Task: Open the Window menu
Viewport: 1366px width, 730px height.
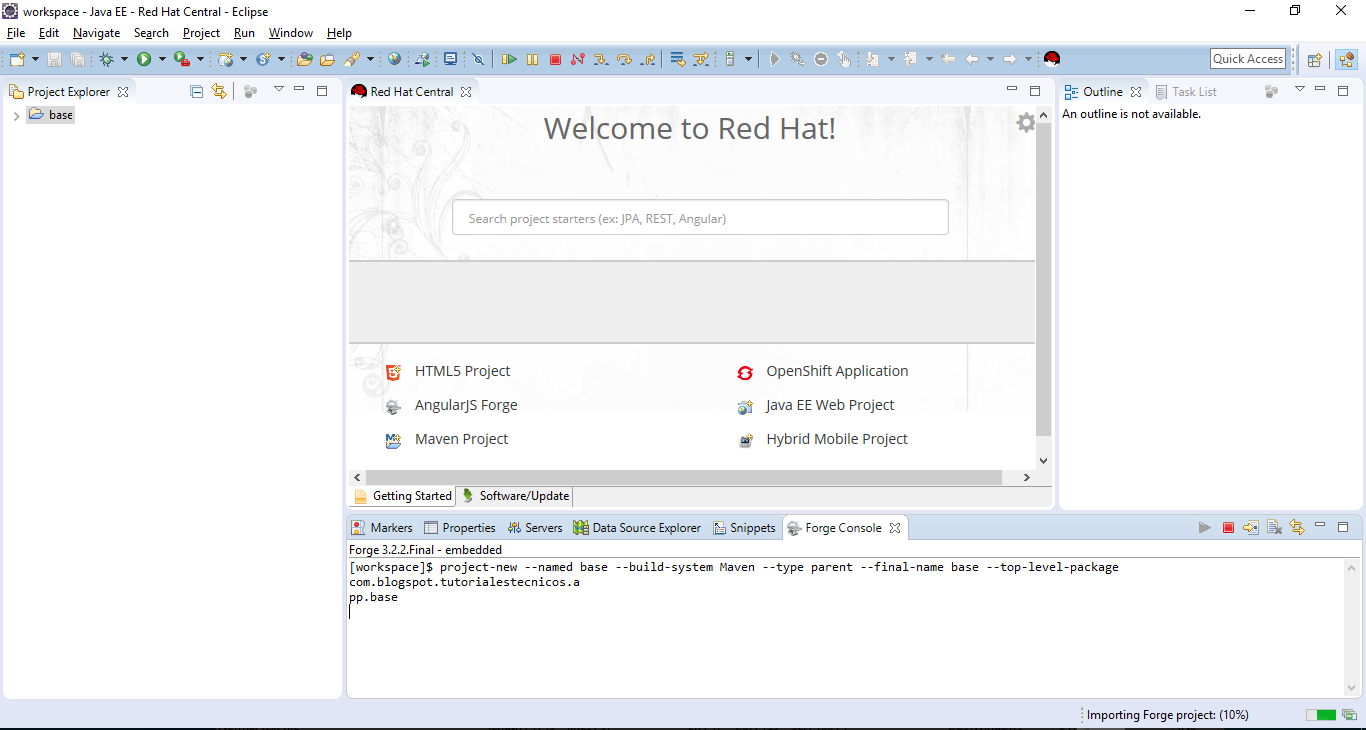Action: [290, 32]
